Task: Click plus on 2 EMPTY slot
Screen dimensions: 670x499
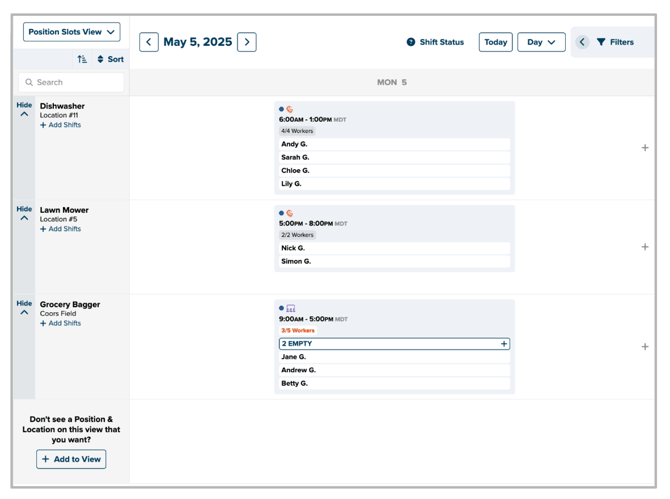Action: tap(504, 343)
